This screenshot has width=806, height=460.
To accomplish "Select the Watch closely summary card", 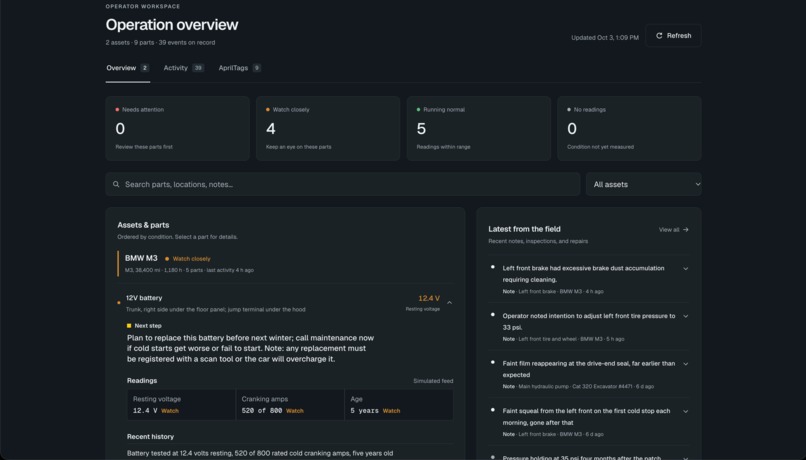I will (328, 128).
